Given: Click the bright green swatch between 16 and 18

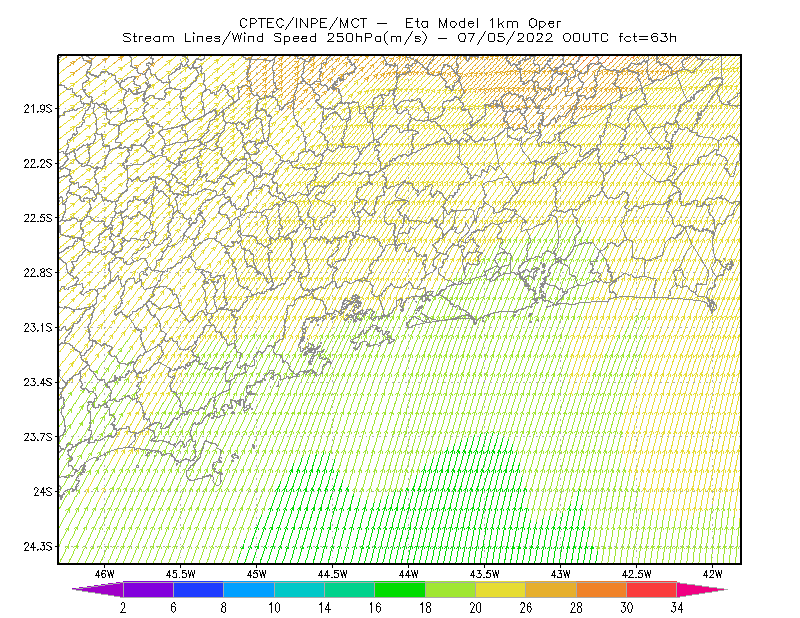Looking at the screenshot, I should (400, 589).
